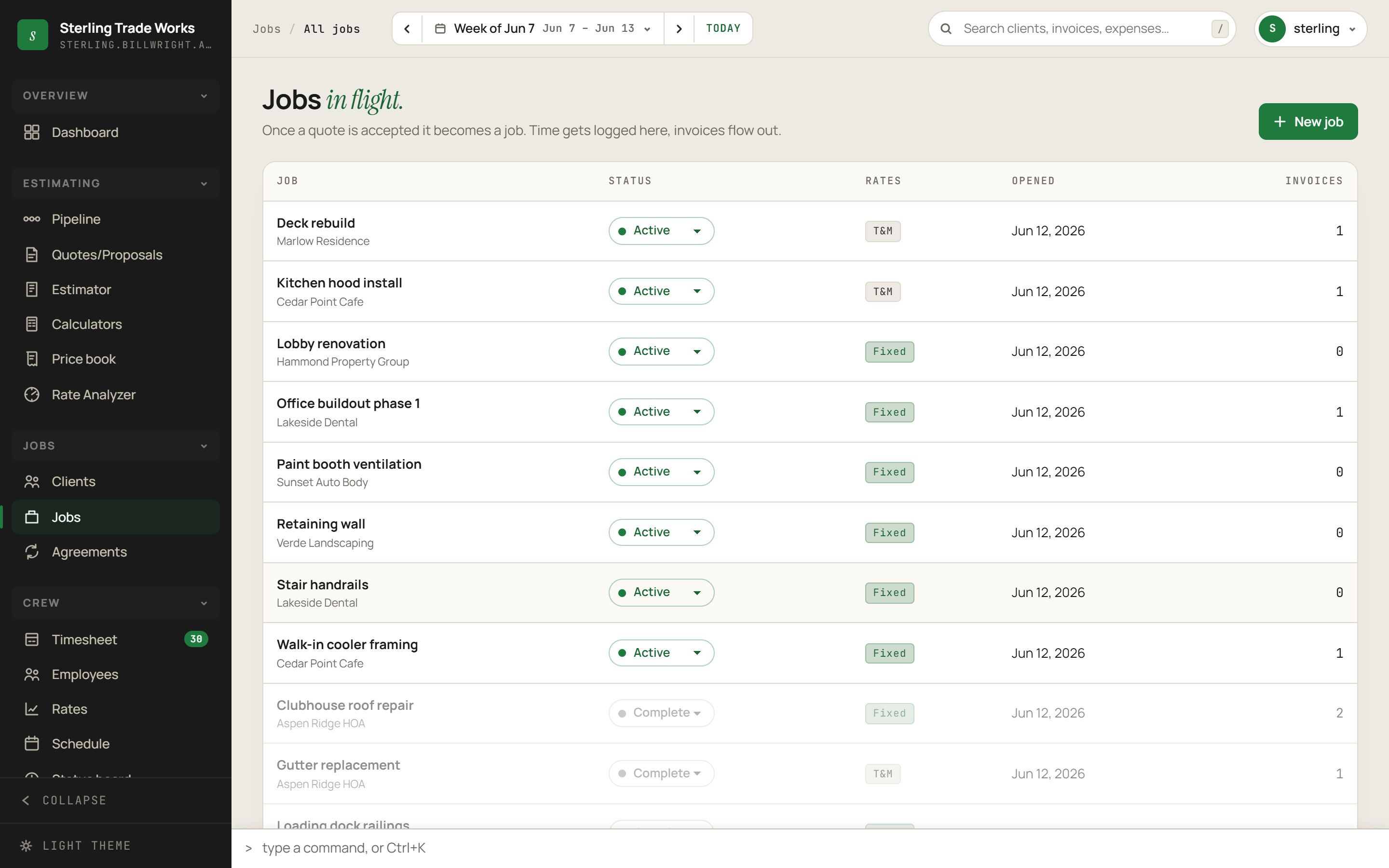Collapse the Crew section
Viewport: 1389px width, 868px height.
(115, 603)
